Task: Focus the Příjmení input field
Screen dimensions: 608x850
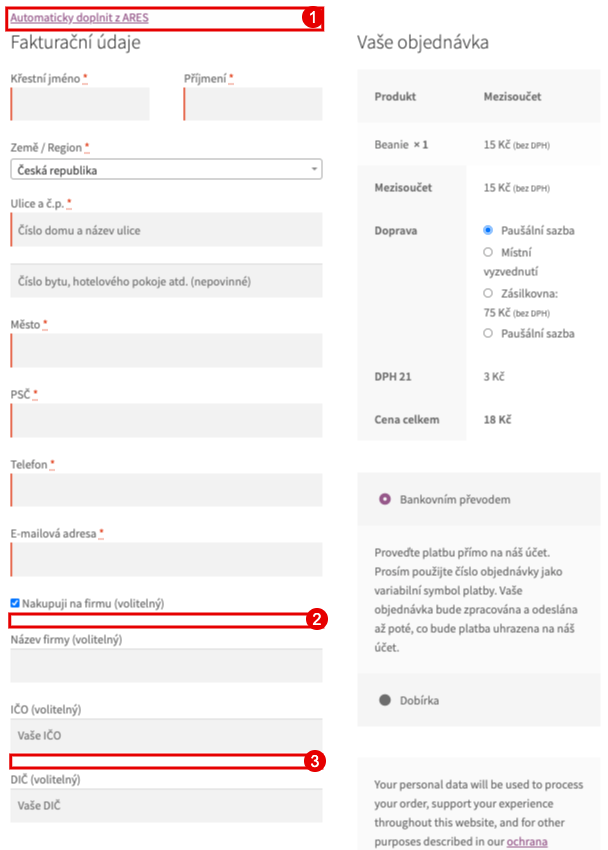Action: point(253,104)
